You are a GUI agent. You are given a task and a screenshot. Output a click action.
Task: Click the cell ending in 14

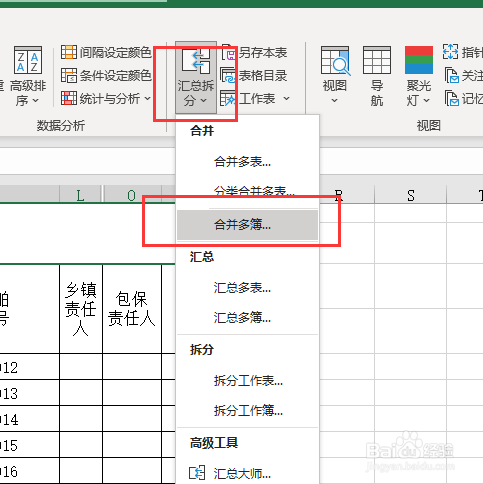(x=29, y=419)
